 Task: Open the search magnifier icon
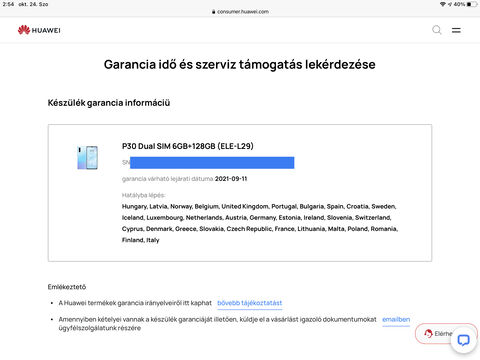coord(437,30)
